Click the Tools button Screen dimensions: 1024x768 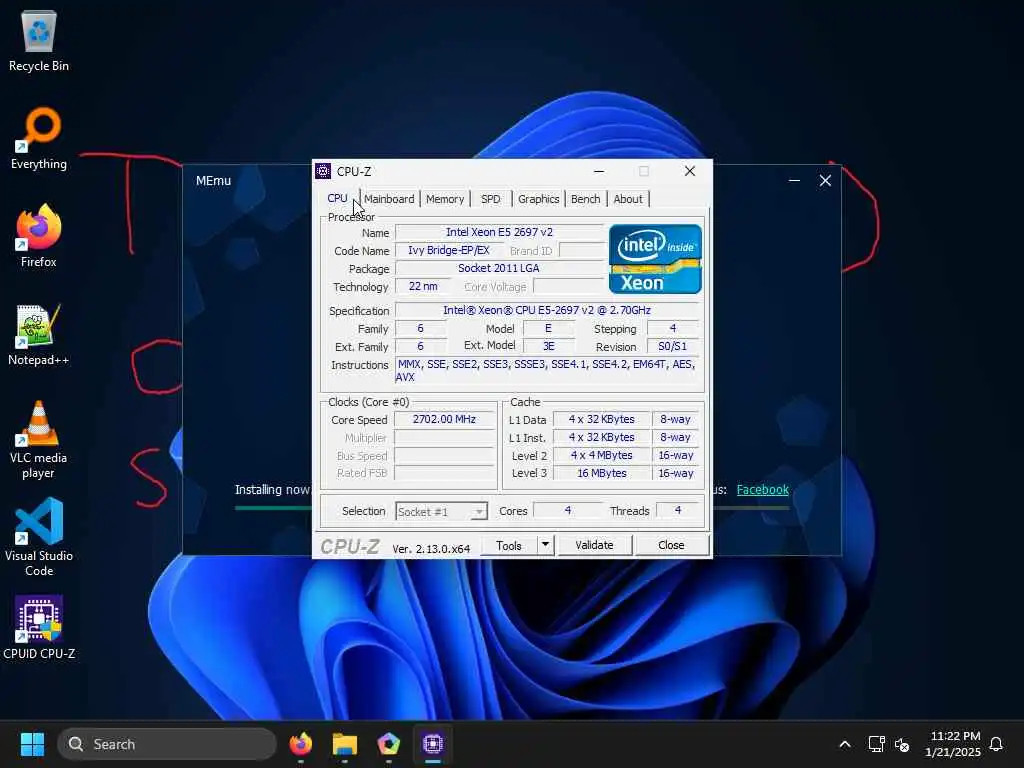tap(509, 545)
